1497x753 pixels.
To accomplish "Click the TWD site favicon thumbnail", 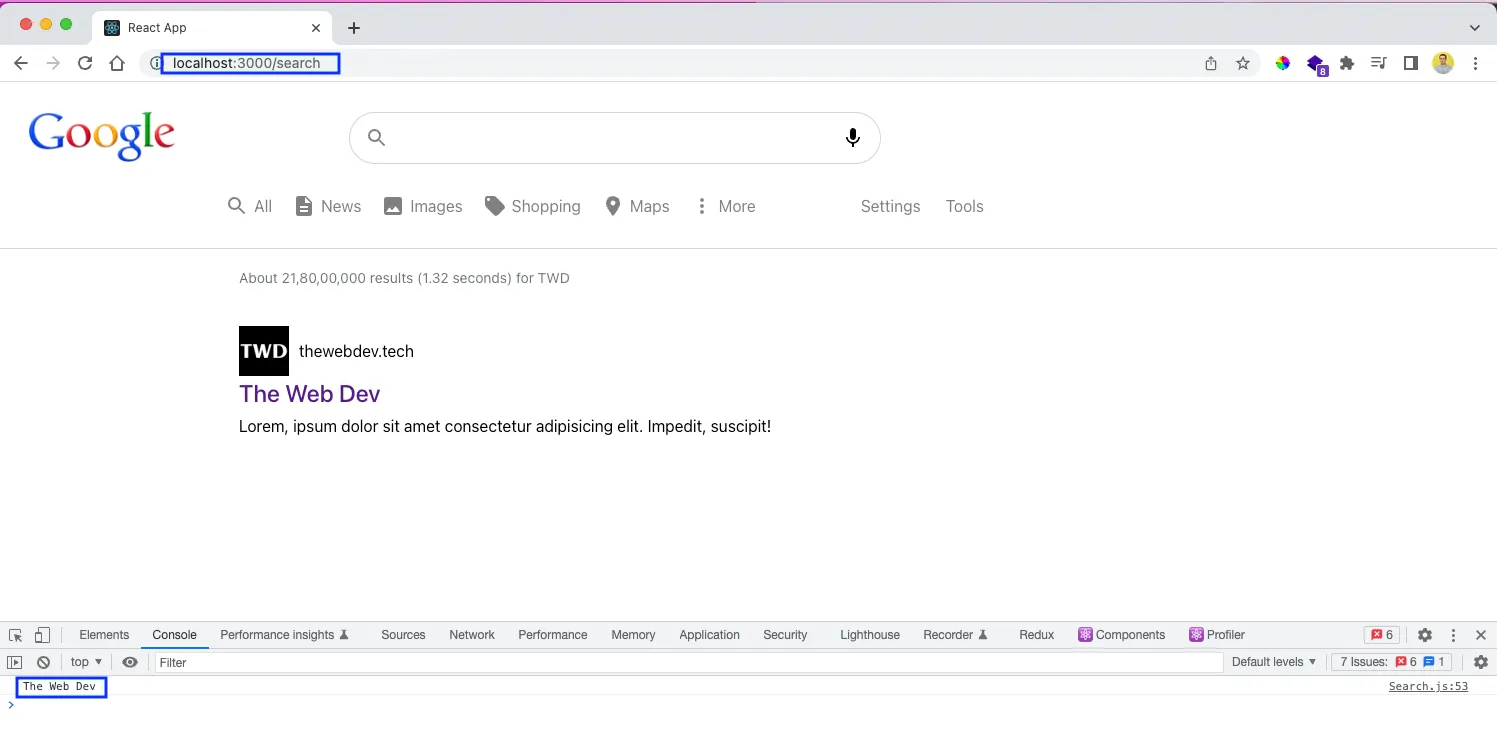I will coord(264,351).
